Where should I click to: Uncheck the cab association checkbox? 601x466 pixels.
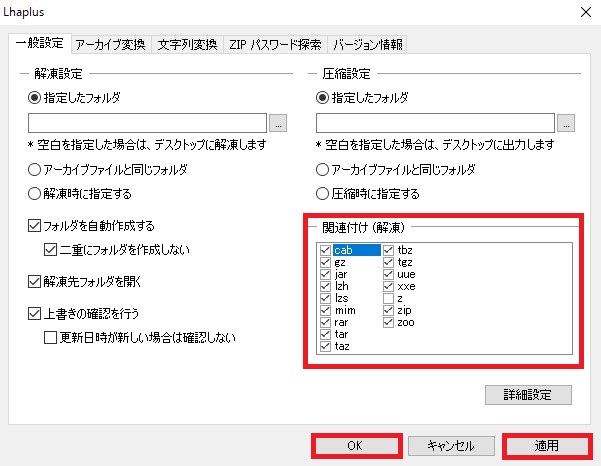point(325,250)
